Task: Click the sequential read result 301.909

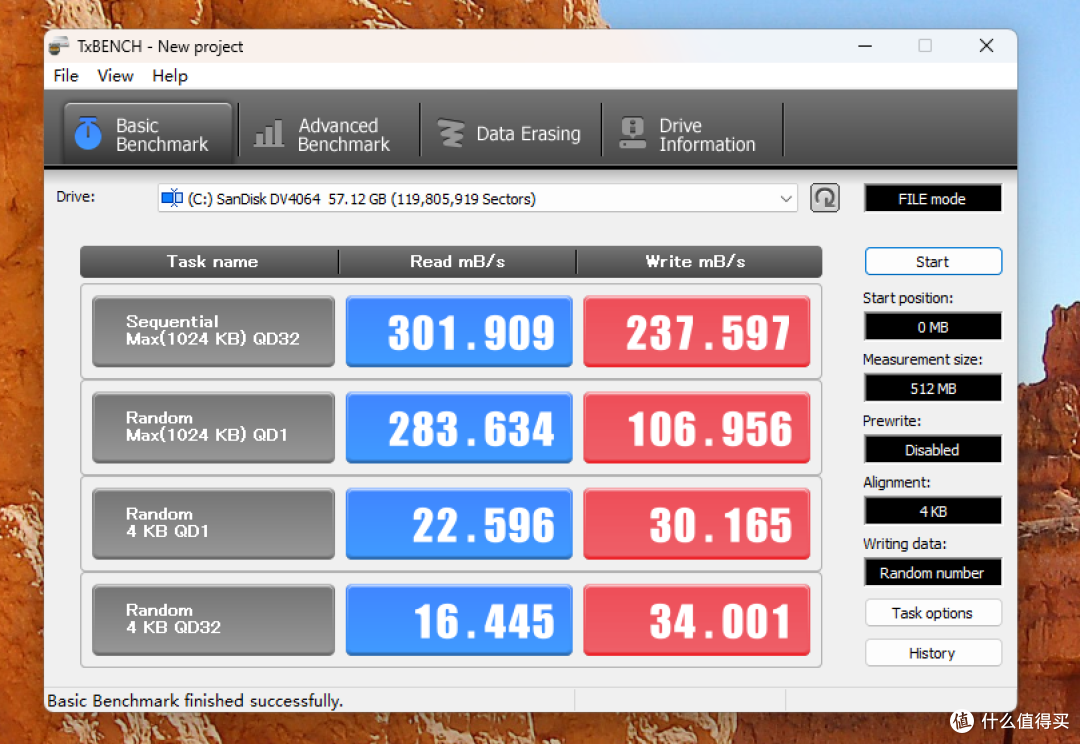Action: tap(459, 331)
